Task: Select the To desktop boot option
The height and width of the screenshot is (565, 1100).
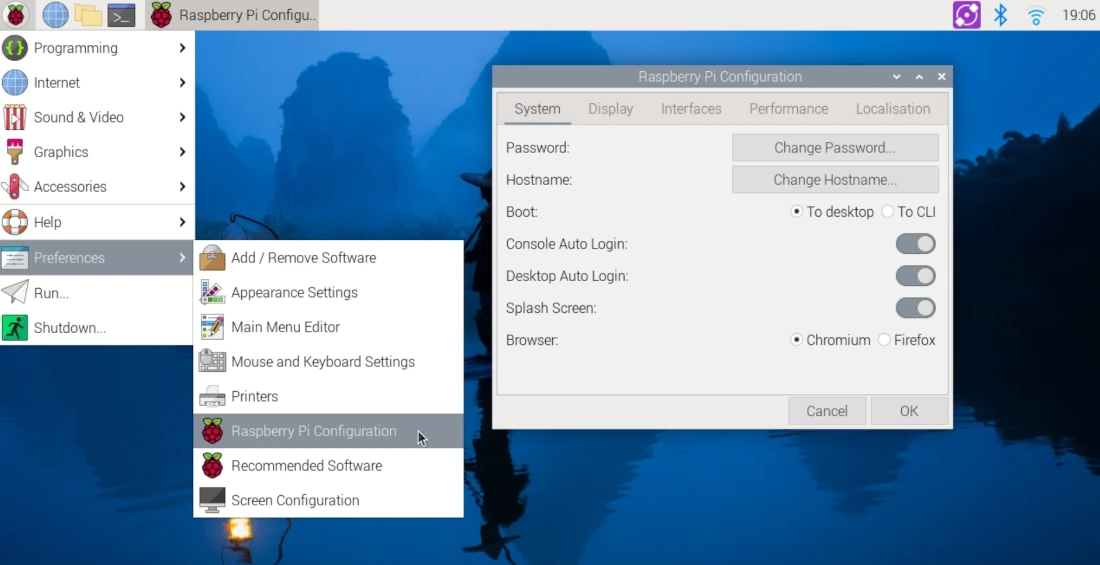Action: tap(832, 212)
